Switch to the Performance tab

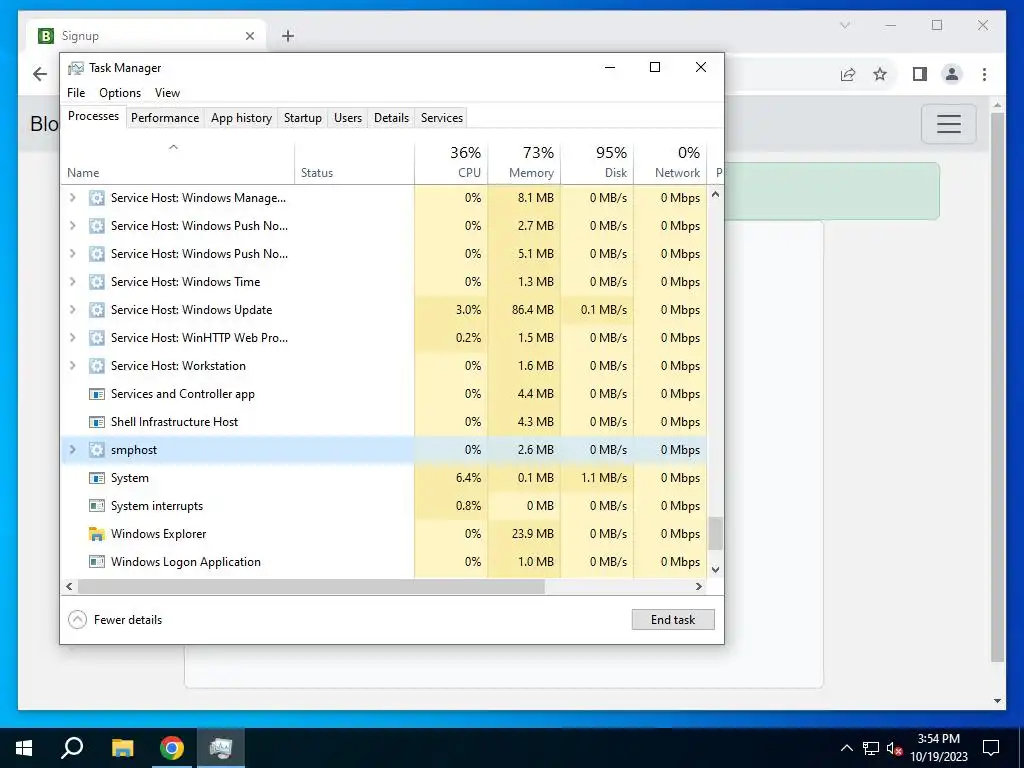(165, 118)
